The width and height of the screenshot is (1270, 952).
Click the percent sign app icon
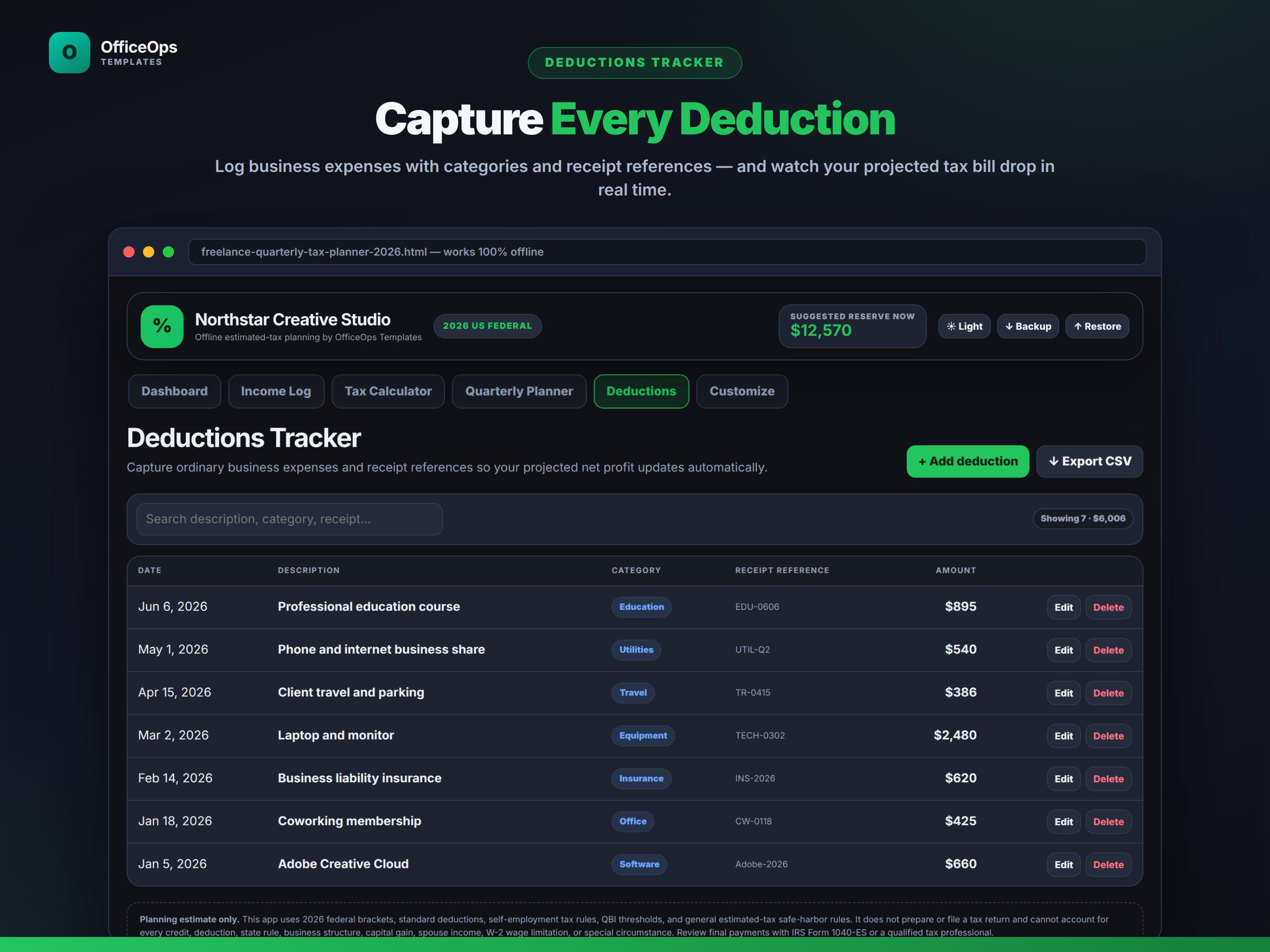162,326
